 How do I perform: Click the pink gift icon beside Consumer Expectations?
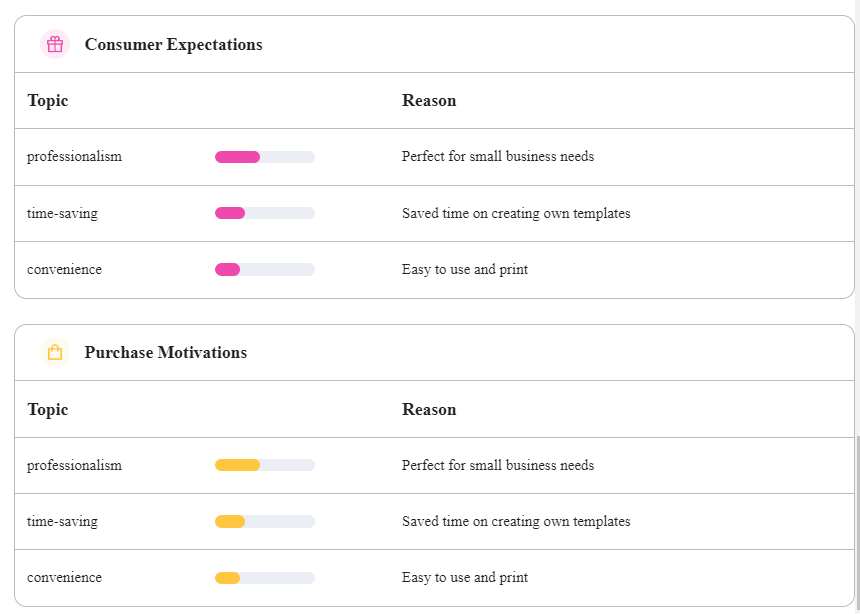pyautogui.click(x=55, y=44)
